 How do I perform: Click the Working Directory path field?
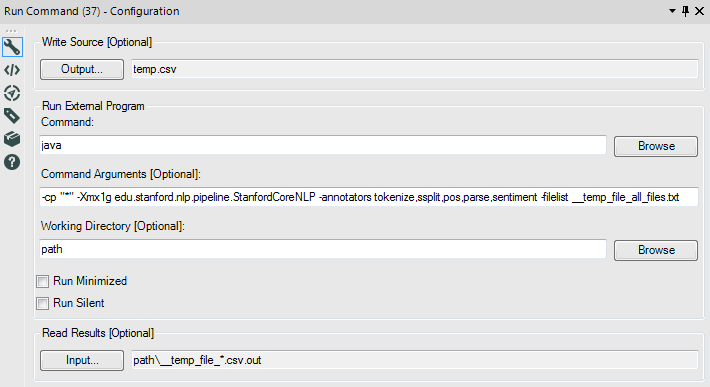pyautogui.click(x=323, y=249)
